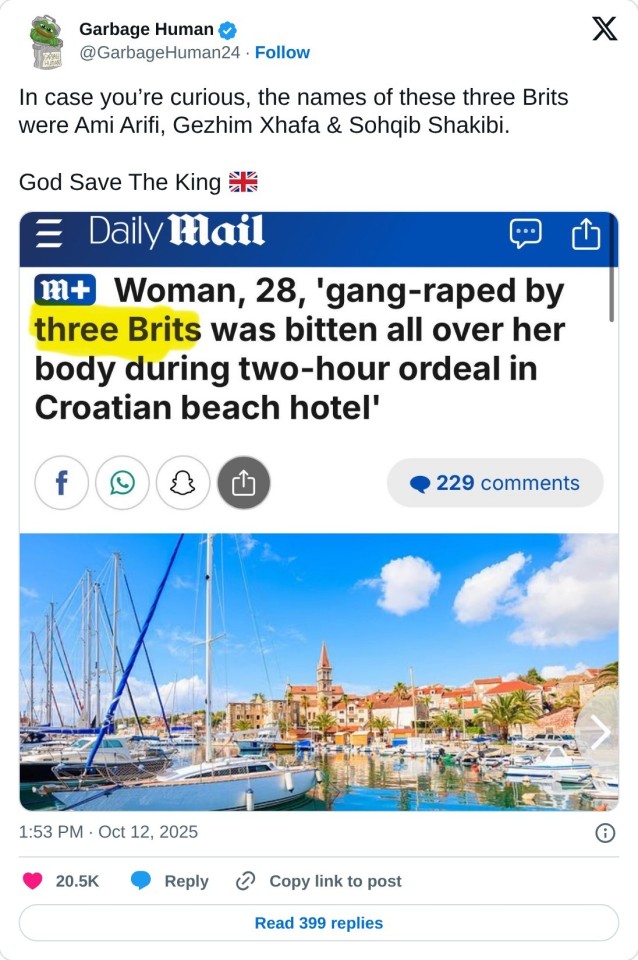Click the X logo in the corner
Image resolution: width=638 pixels, height=960 pixels.
(x=604, y=29)
